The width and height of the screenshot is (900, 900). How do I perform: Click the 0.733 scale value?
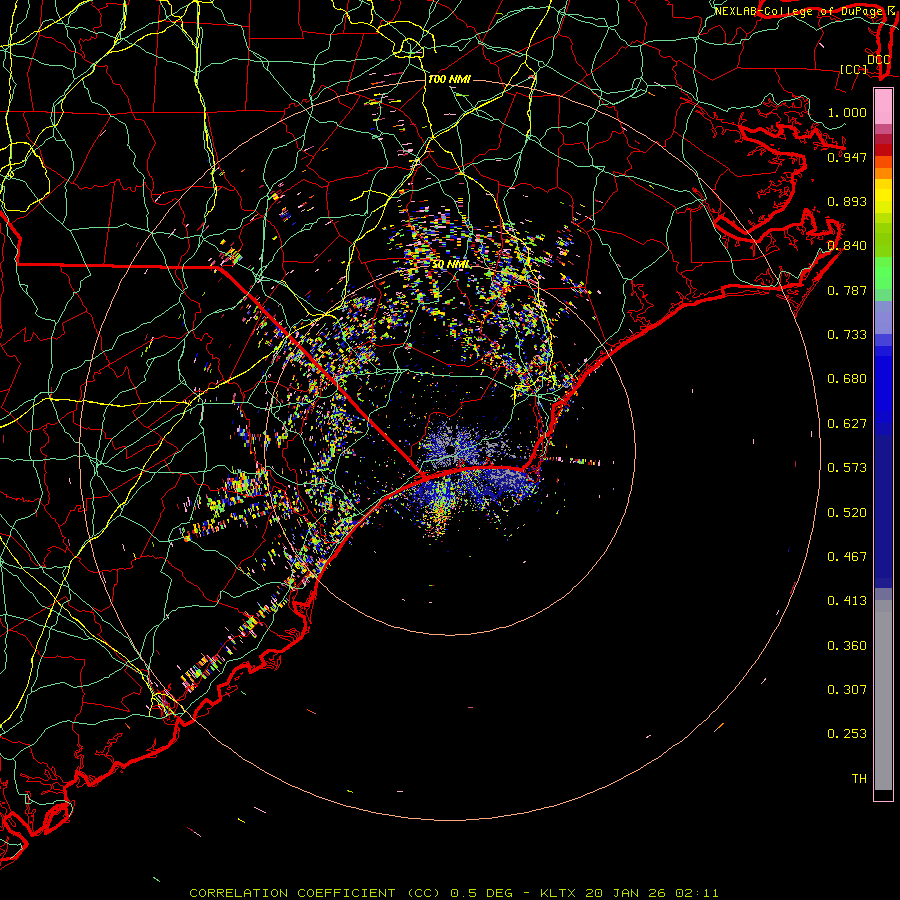click(847, 335)
